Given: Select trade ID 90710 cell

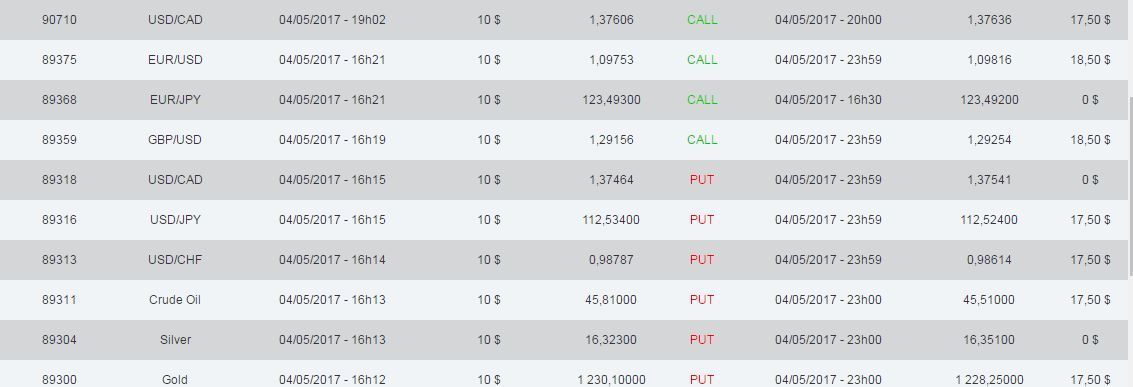Looking at the screenshot, I should pos(59,20).
